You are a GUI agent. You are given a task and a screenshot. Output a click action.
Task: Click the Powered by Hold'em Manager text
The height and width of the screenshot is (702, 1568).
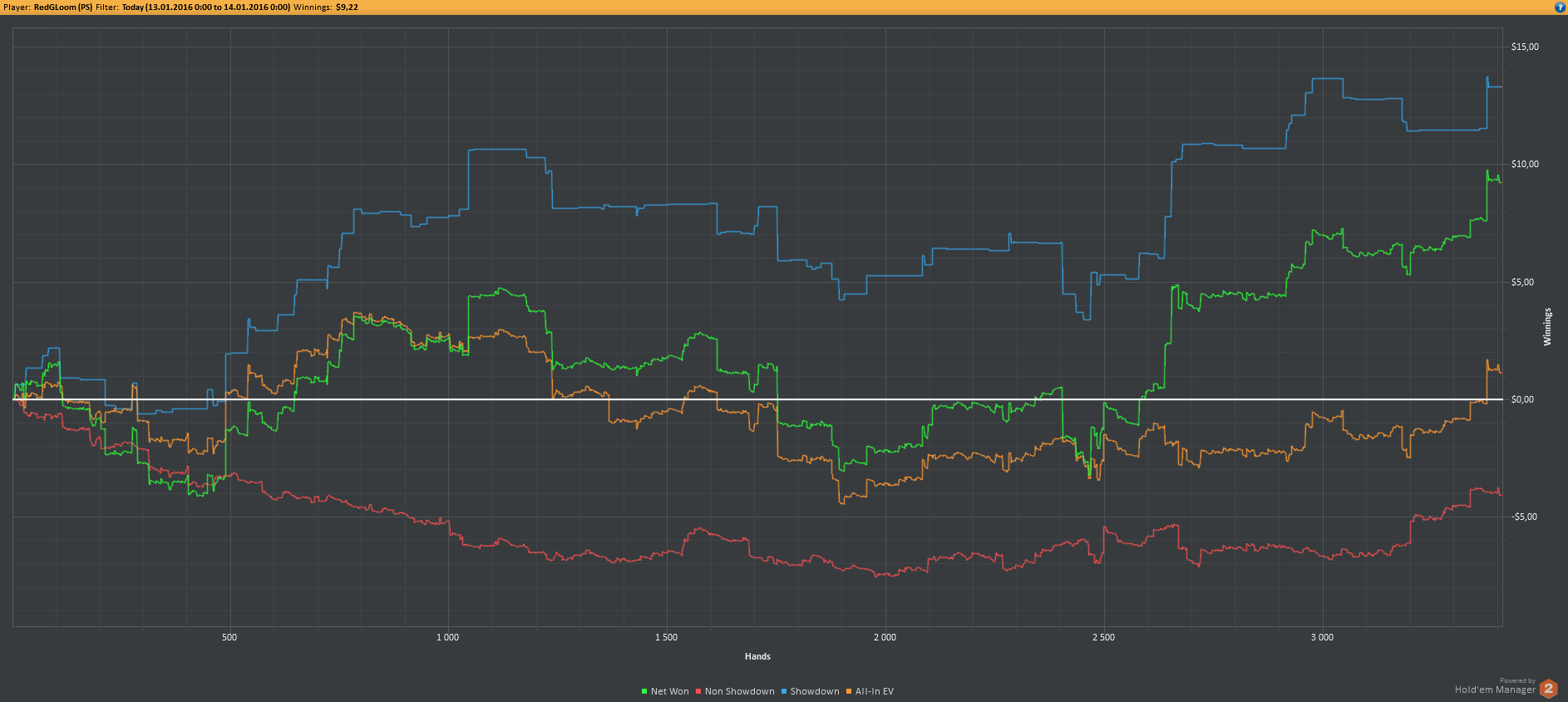[x=1495, y=686]
